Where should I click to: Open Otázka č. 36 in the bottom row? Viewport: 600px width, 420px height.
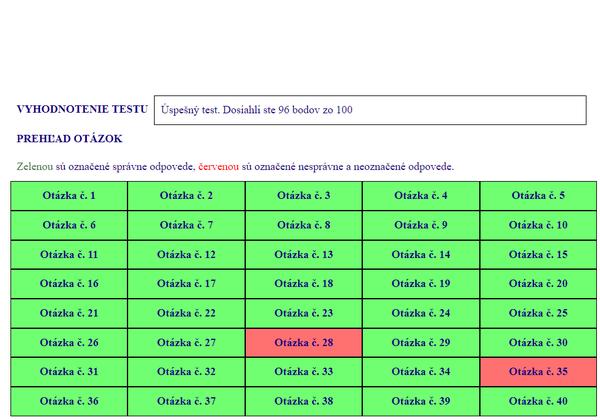69,402
